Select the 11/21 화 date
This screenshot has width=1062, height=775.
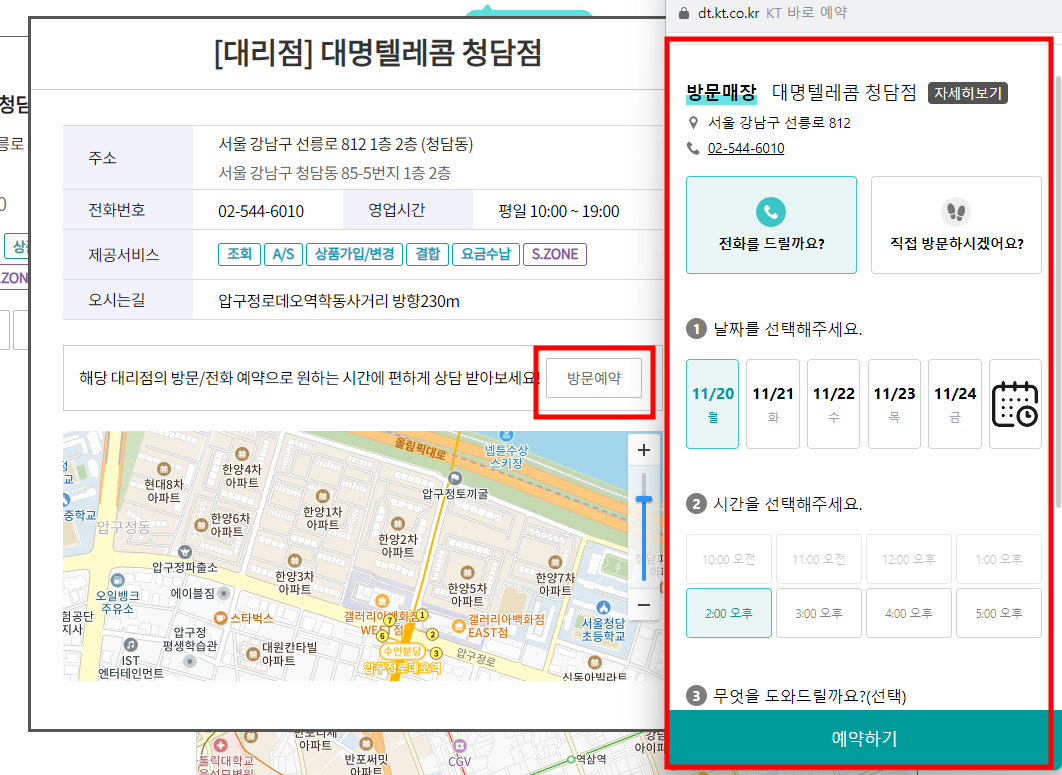pos(773,403)
